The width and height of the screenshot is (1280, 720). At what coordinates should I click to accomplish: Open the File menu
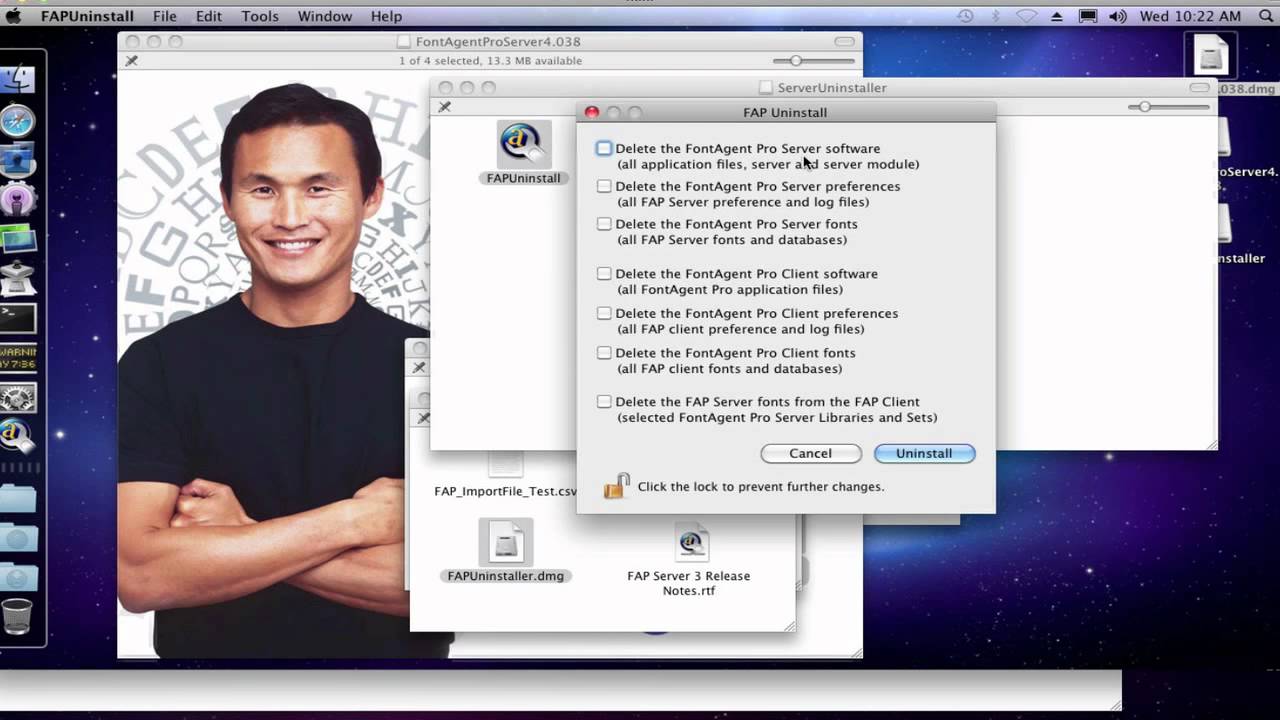(165, 16)
